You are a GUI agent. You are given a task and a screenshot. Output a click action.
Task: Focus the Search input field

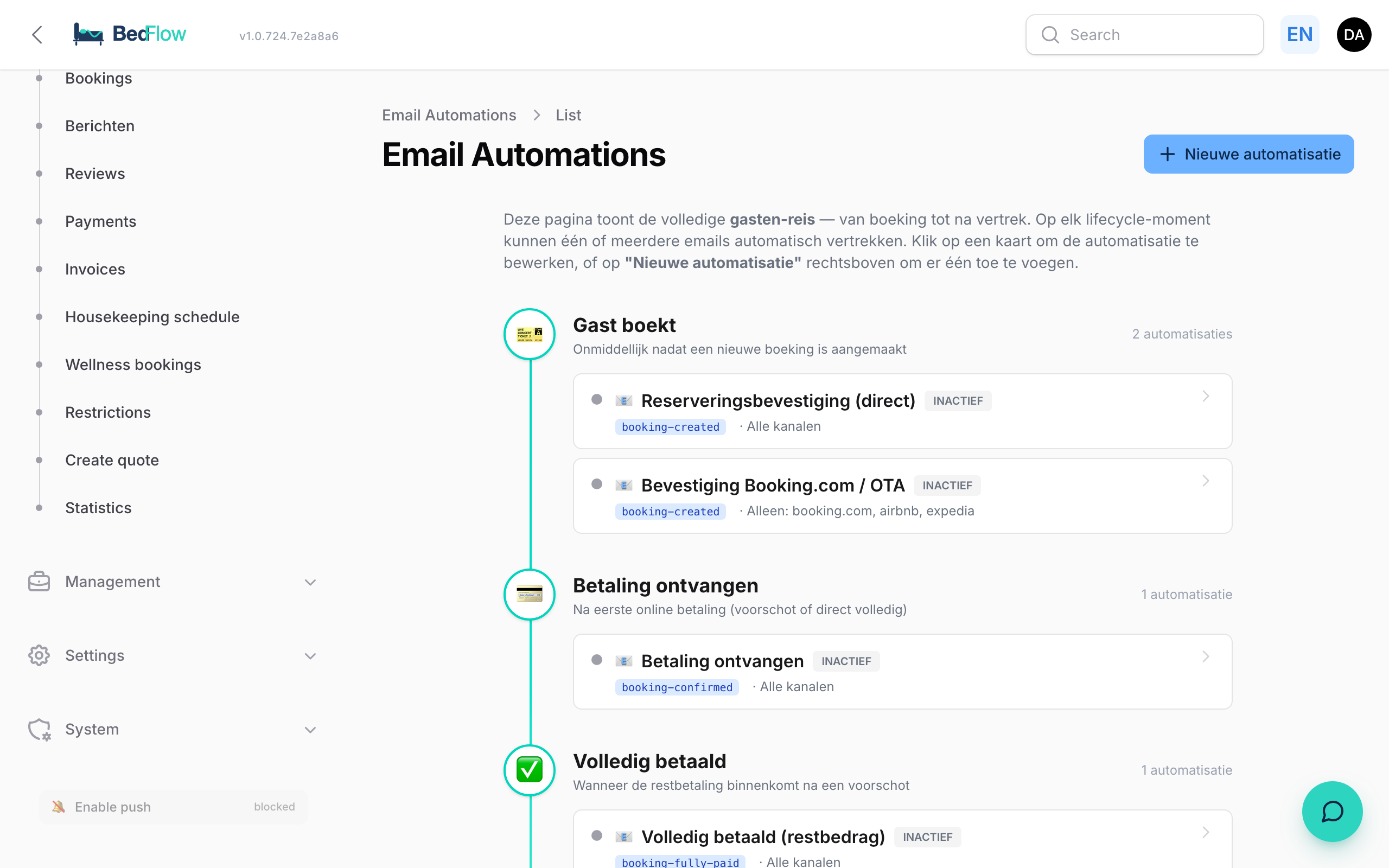(x=1144, y=35)
